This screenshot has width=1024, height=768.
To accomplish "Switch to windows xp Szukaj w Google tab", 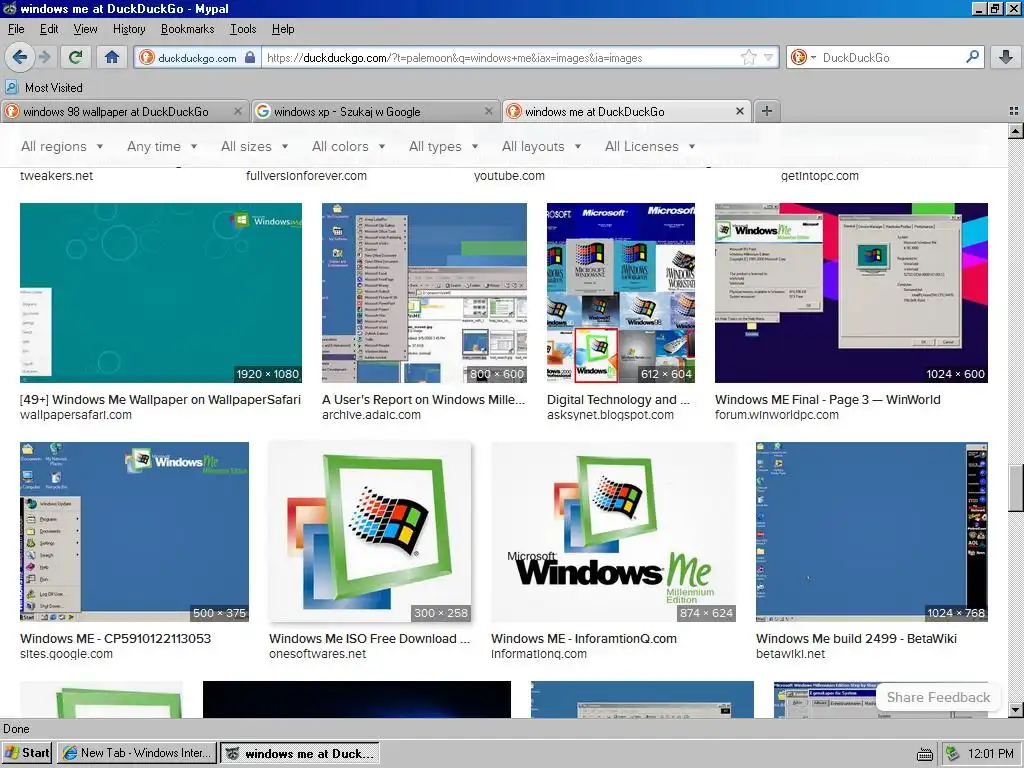I will pyautogui.click(x=376, y=112).
